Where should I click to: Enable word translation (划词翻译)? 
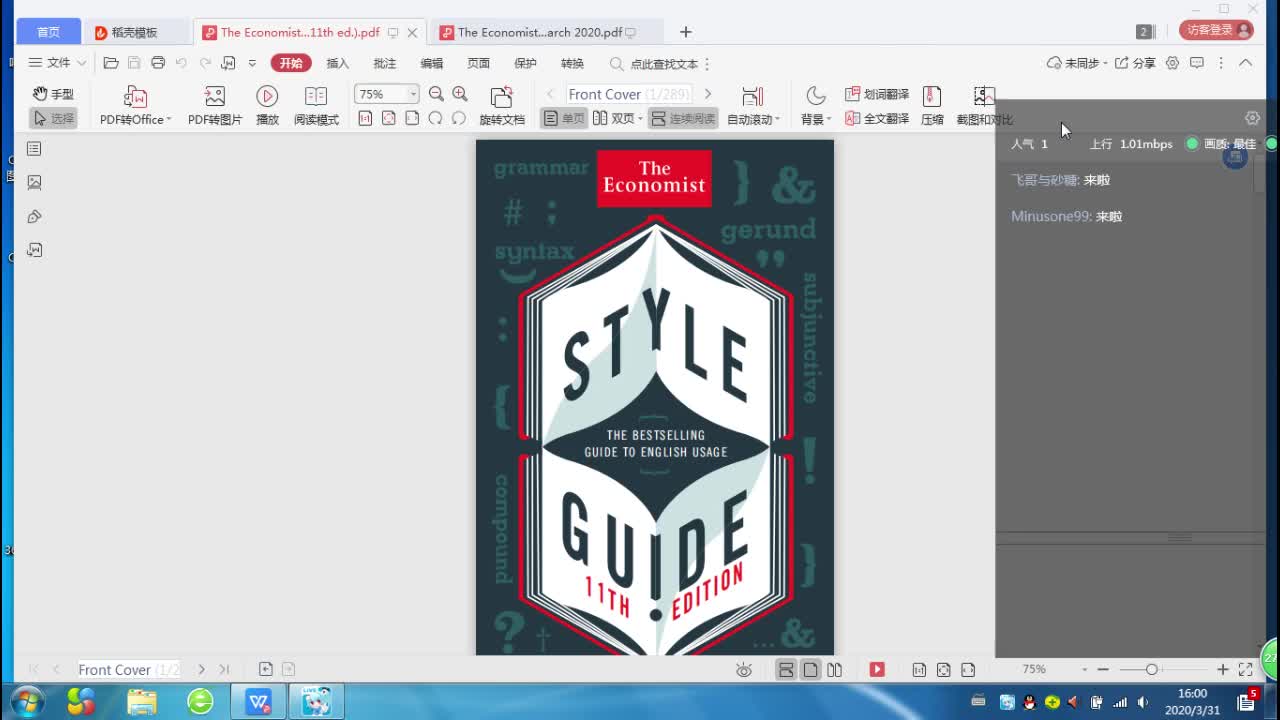click(877, 94)
